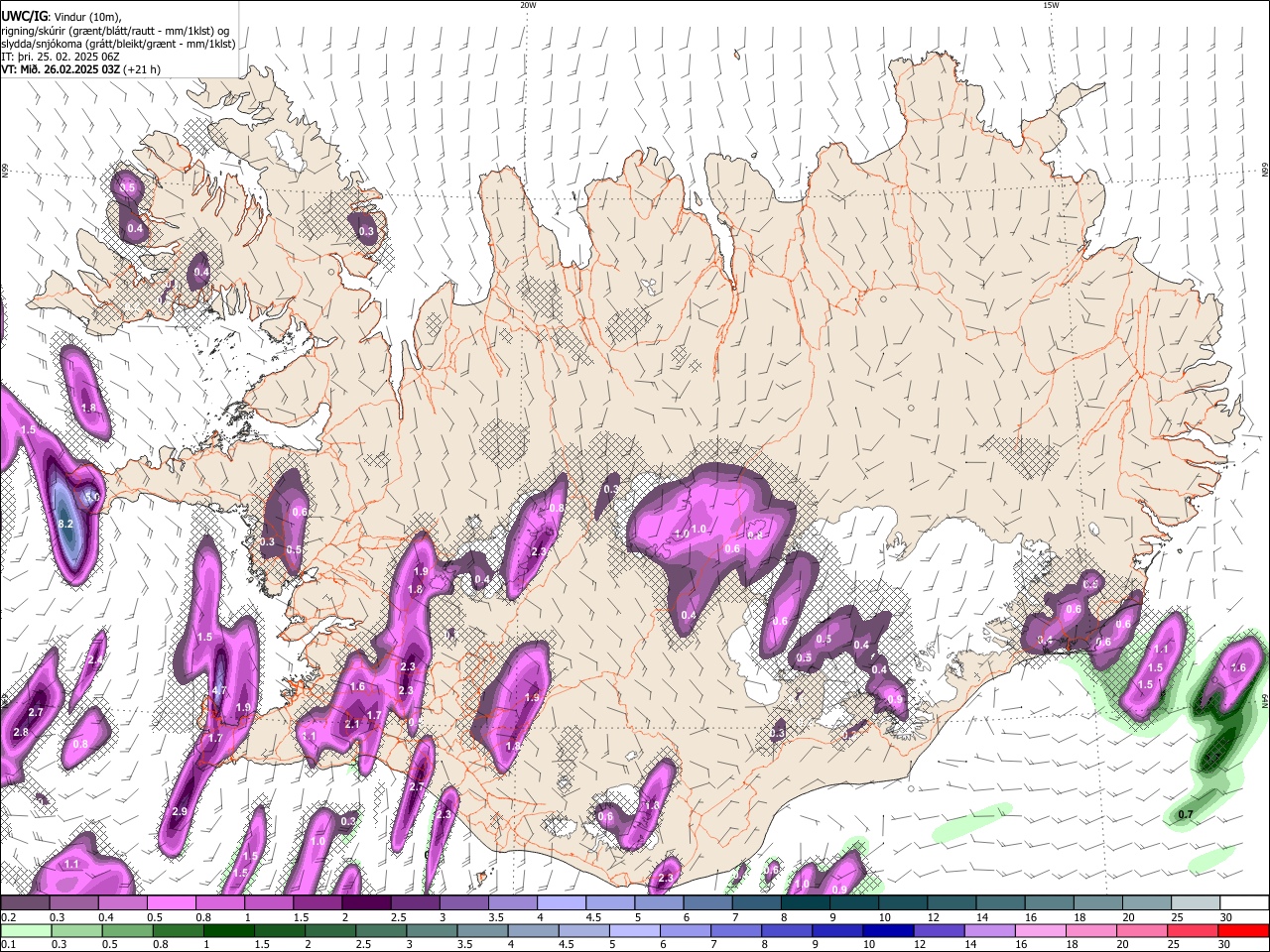
Task: Select the light green 0.3 rain legend swatch
Action: click(x=76, y=930)
